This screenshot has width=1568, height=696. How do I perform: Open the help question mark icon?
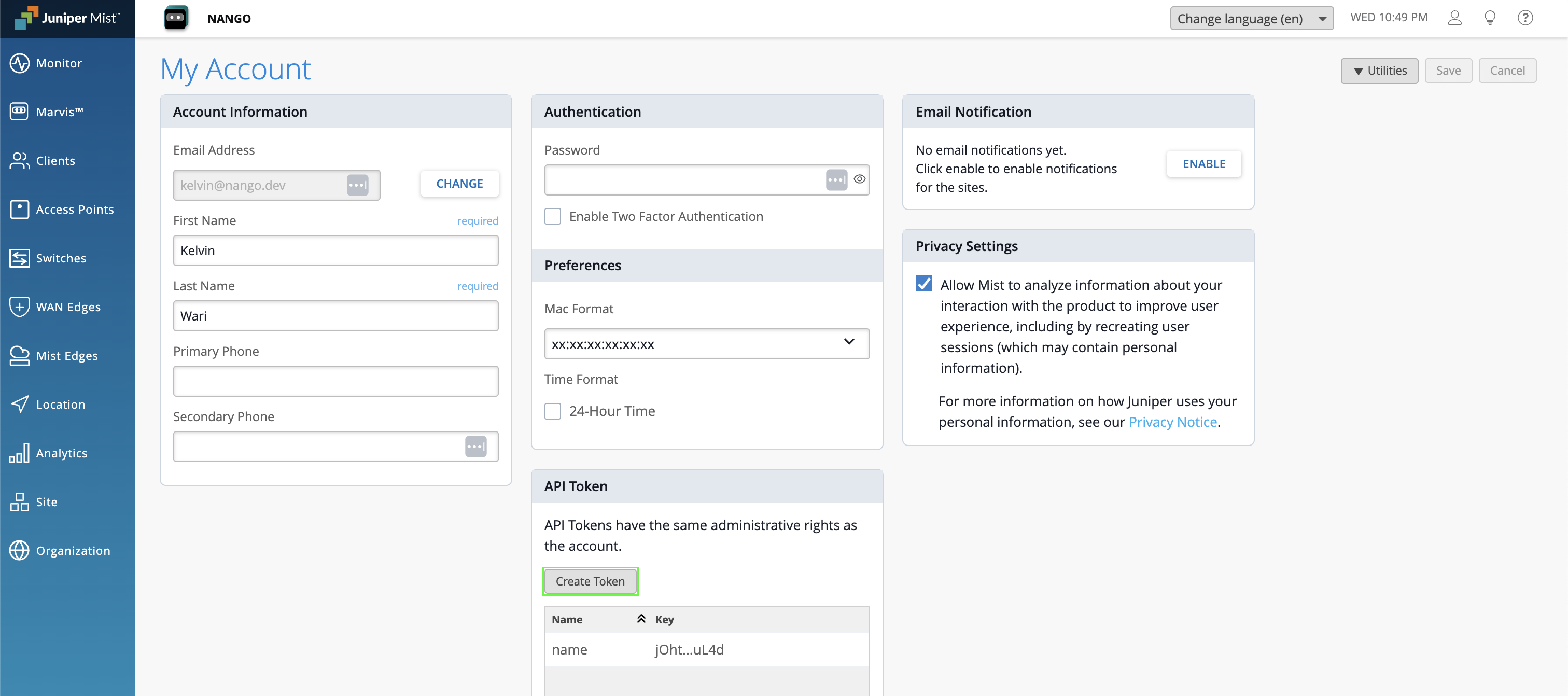point(1525,18)
